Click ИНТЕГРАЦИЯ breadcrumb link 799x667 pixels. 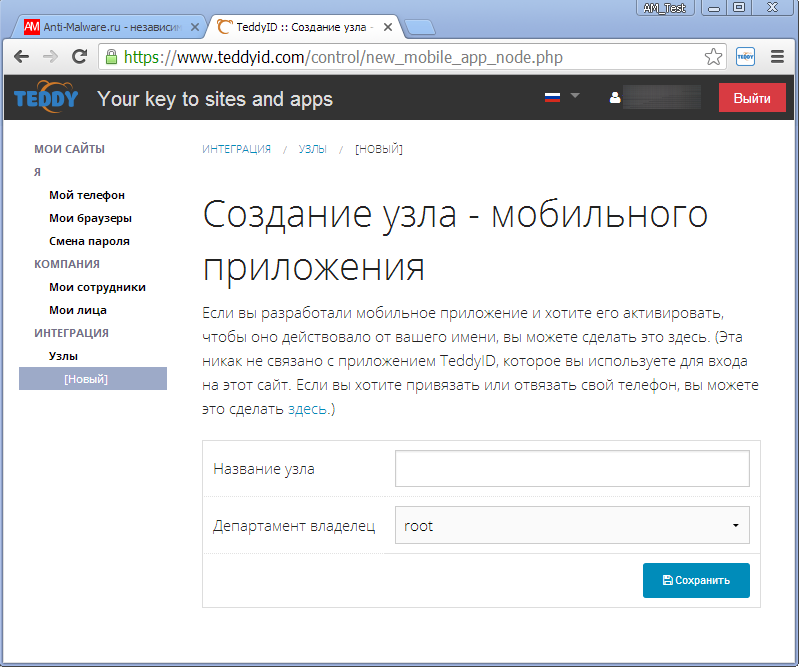pos(236,149)
